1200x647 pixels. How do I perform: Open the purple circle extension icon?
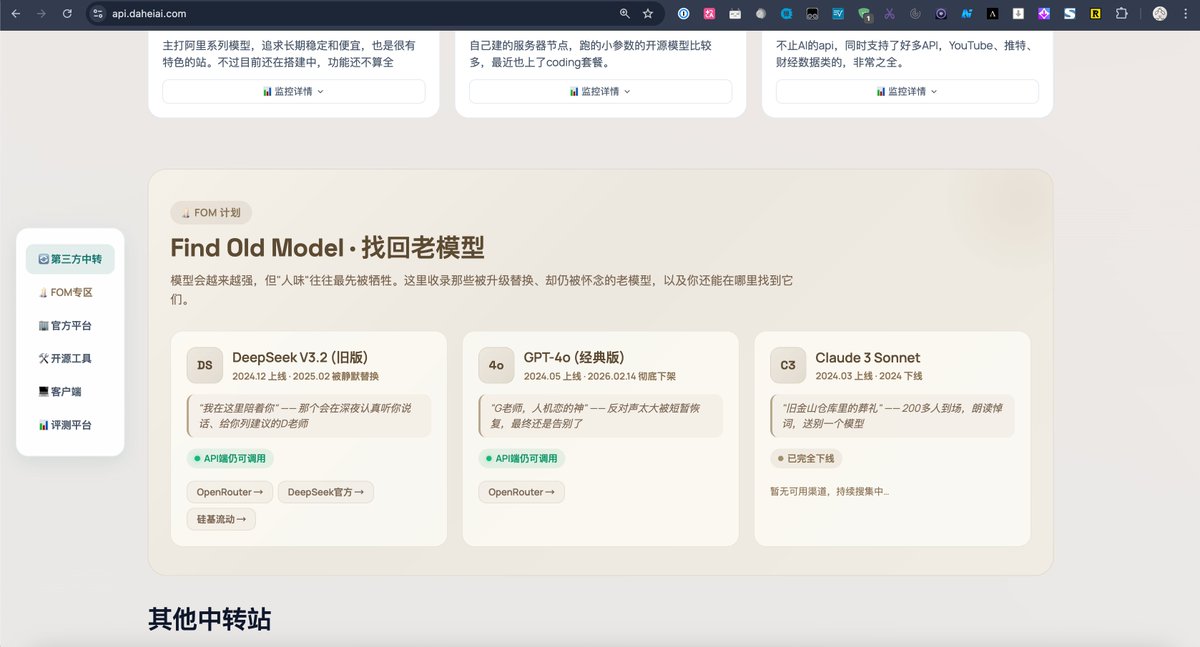point(941,14)
